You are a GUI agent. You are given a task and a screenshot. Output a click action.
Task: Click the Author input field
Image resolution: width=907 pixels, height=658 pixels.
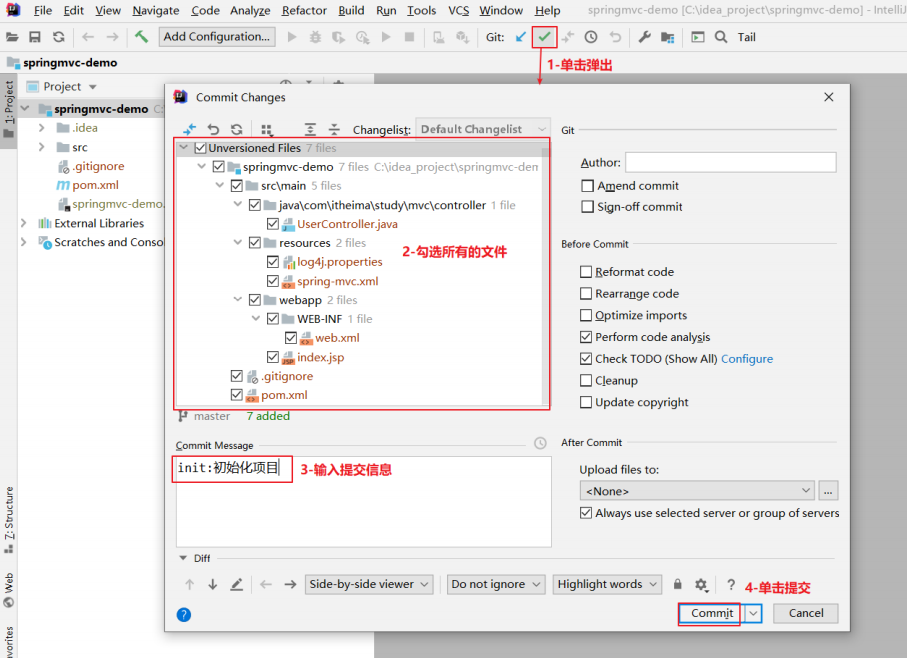point(731,162)
